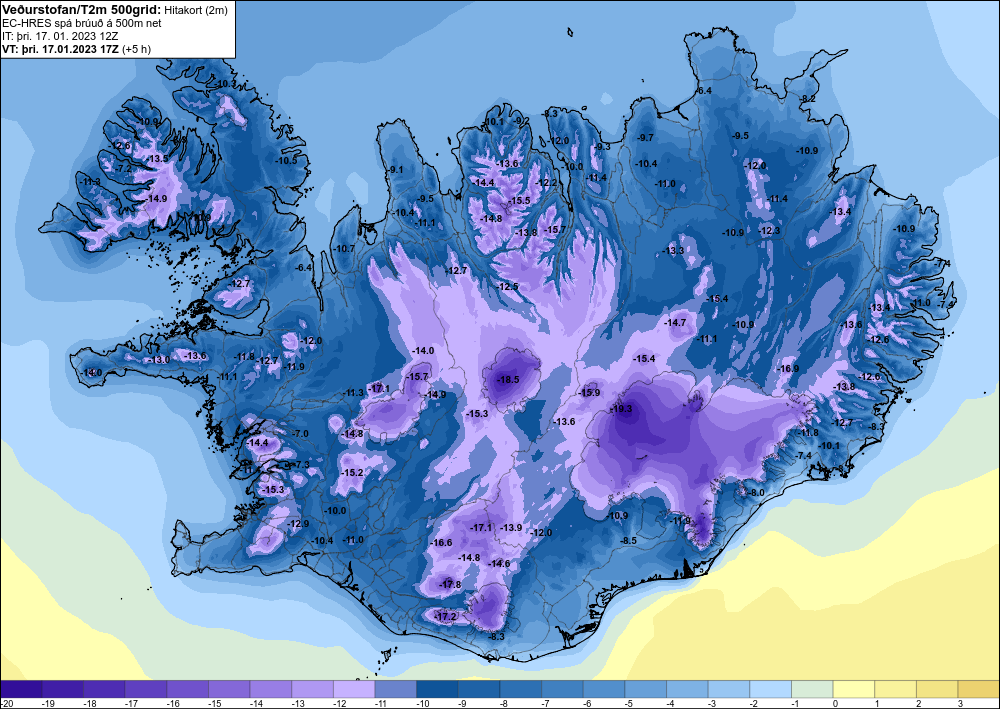Click the -12.2 temperature value on the map
This screenshot has height=709, width=1000.
[x=547, y=183]
